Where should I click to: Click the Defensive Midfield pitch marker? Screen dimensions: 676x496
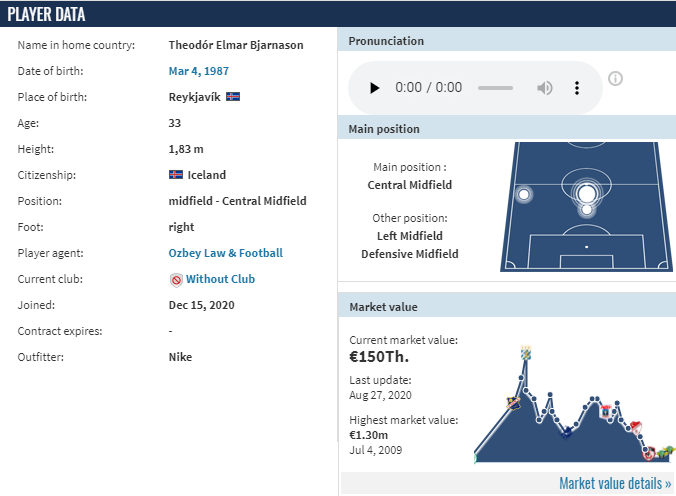coord(587,210)
